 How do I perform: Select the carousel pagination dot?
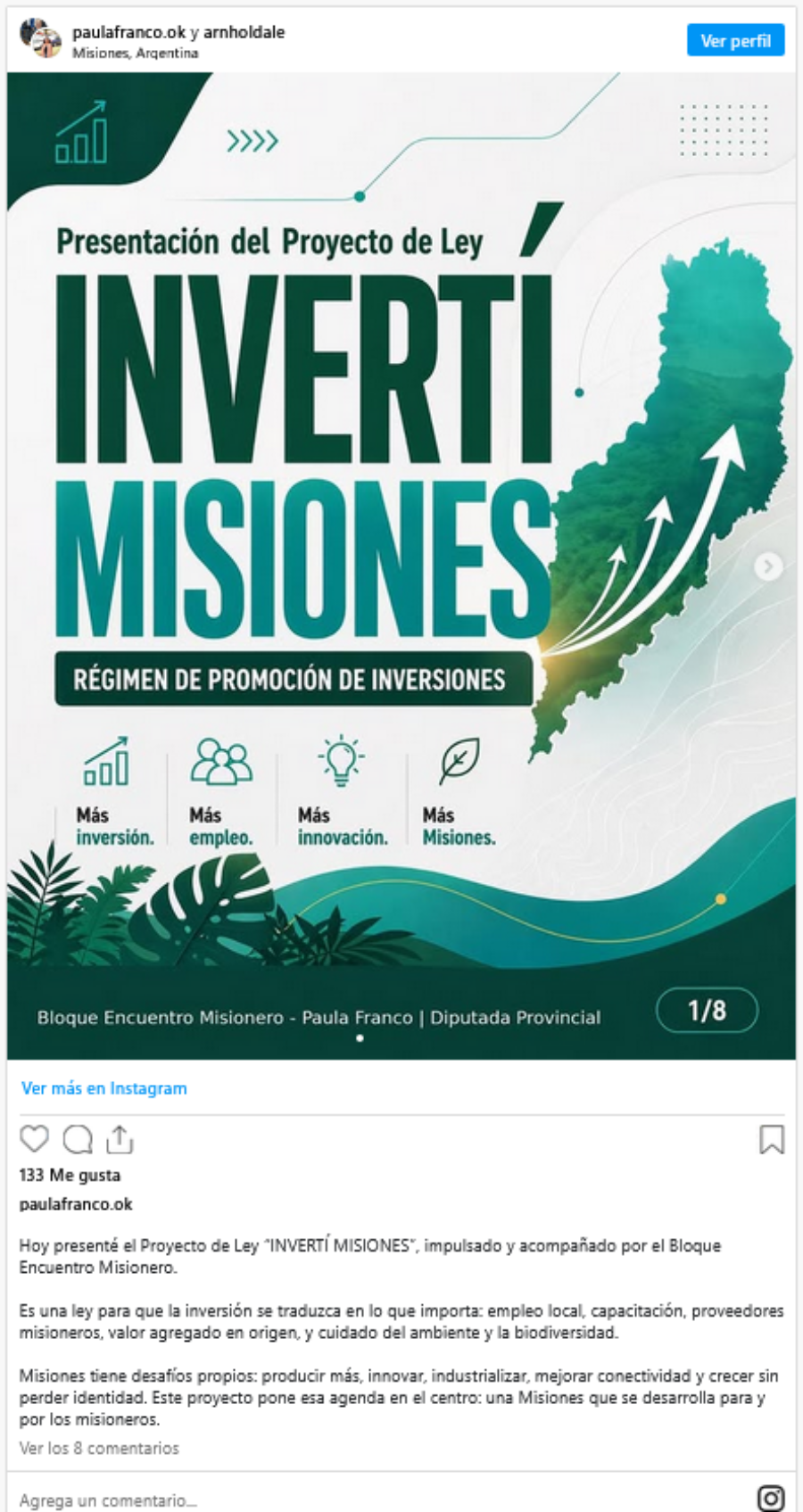click(x=360, y=1038)
